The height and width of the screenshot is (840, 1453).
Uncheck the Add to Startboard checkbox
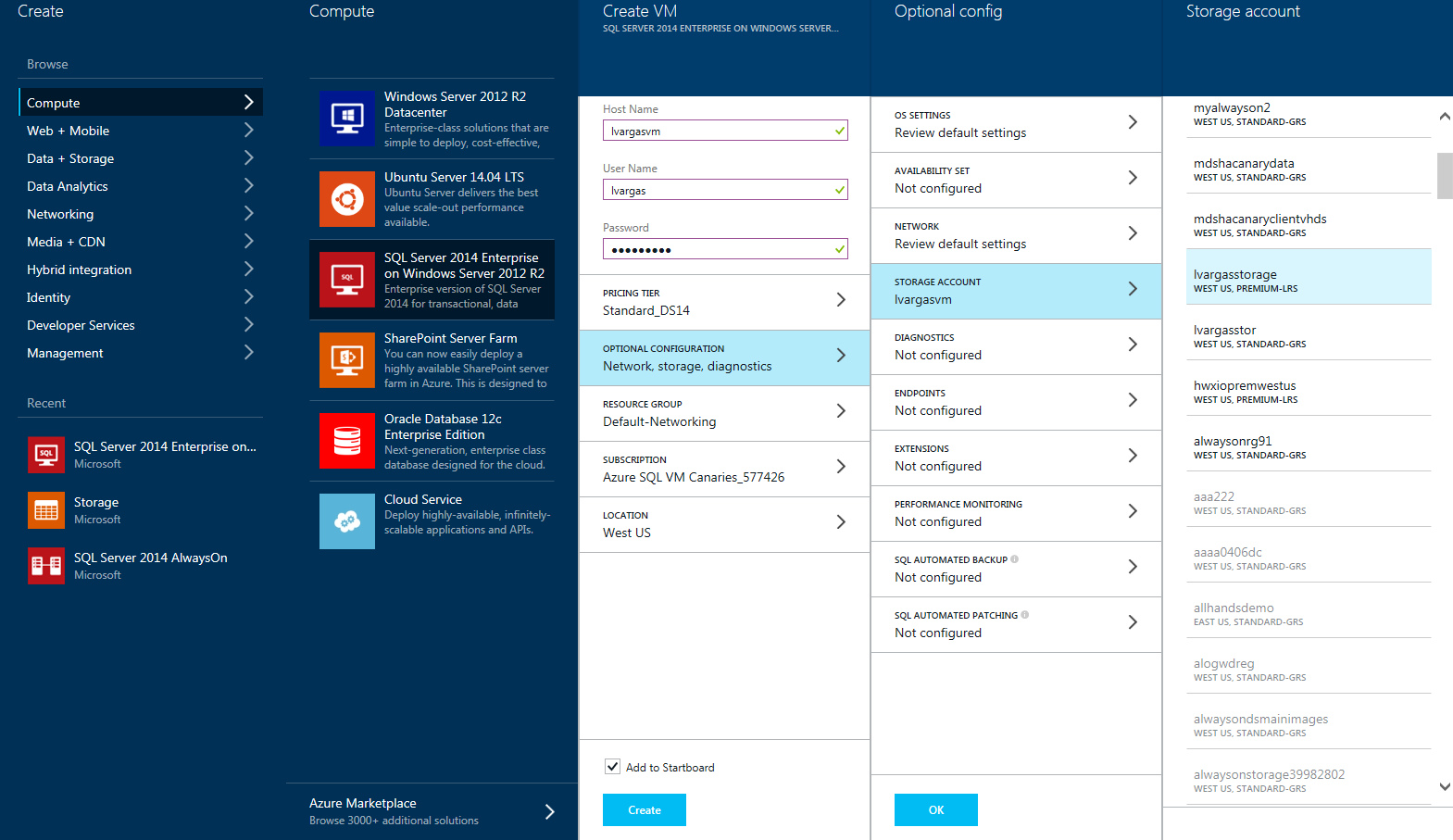(612, 767)
